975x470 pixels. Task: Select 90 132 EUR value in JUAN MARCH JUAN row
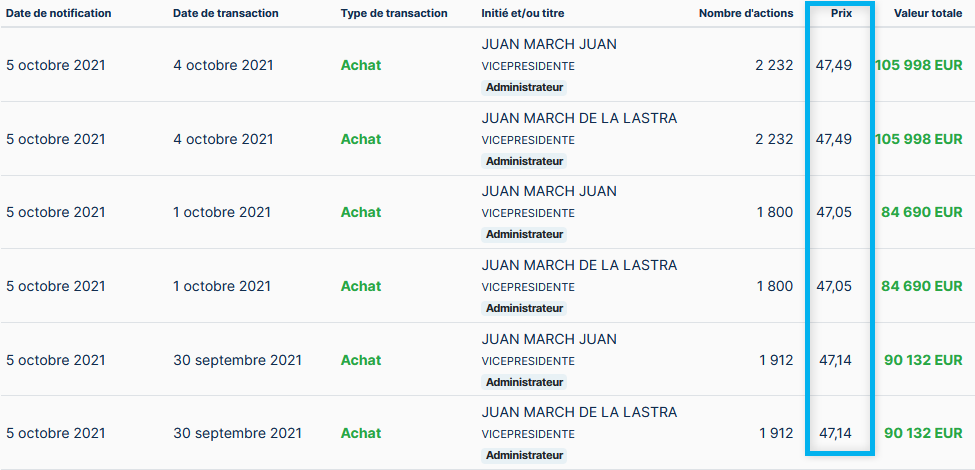923,360
